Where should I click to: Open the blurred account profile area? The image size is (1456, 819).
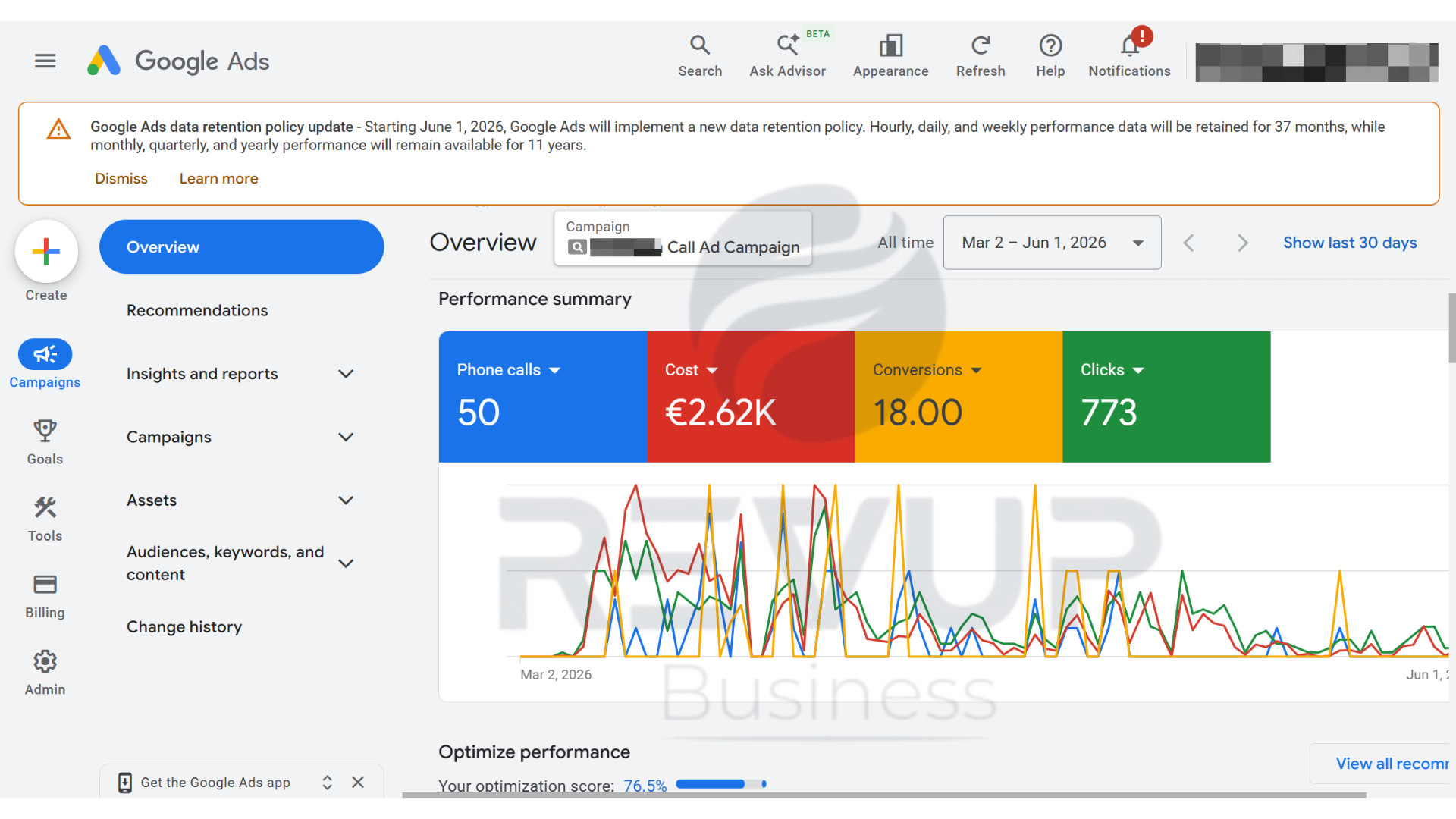pyautogui.click(x=1316, y=62)
